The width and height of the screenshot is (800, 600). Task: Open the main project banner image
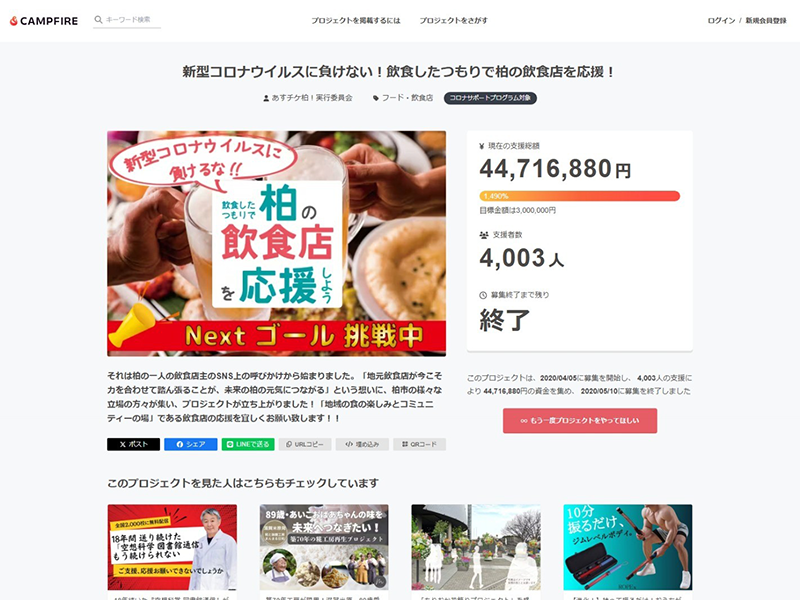[x=277, y=243]
